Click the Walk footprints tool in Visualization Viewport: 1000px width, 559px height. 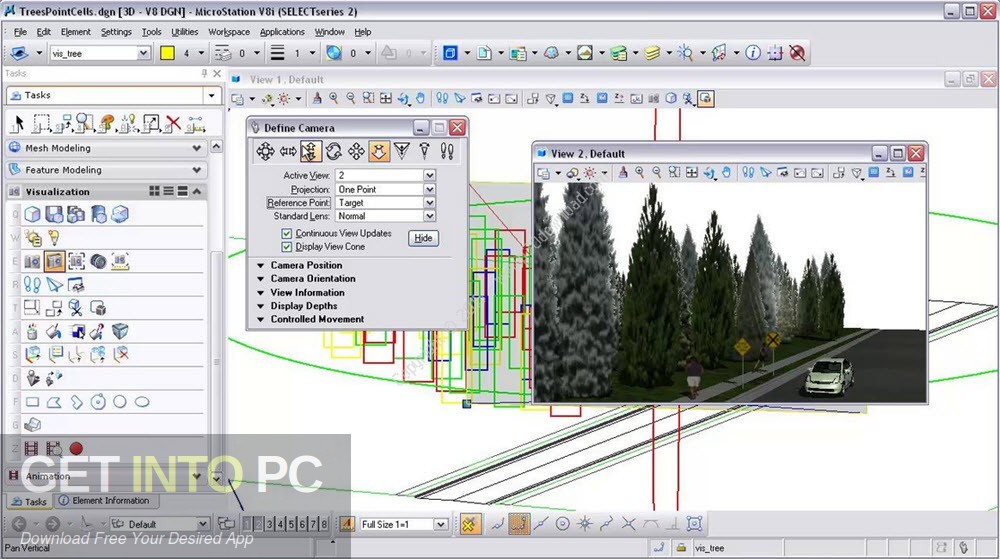[x=32, y=284]
